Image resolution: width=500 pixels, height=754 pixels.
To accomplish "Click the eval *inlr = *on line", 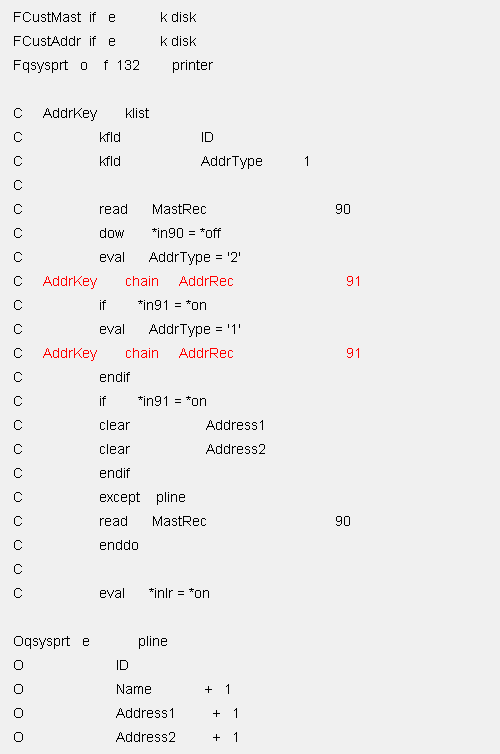I will pos(112,593).
